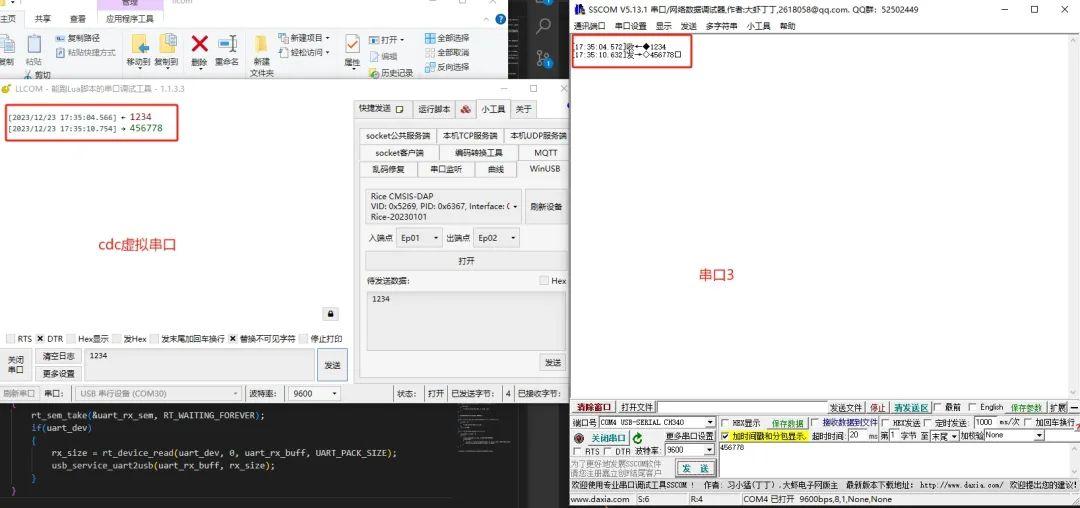Screen dimensions: 1080x508
Task: Click LLCOM send text field containing 1234
Action: (199, 365)
